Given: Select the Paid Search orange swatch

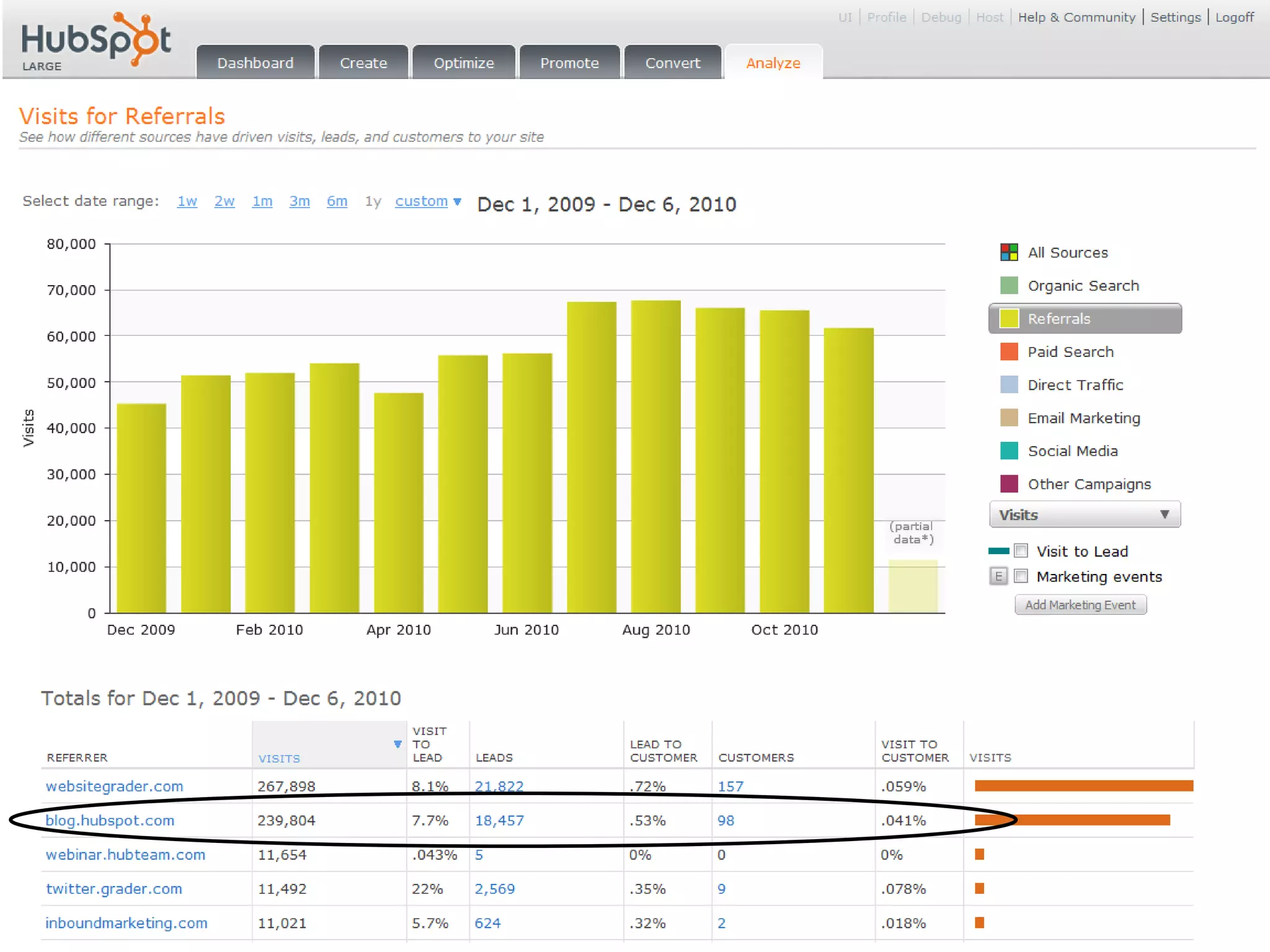Looking at the screenshot, I should click(1009, 351).
